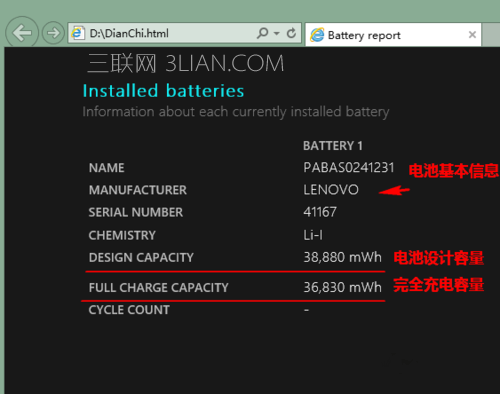Click the 41167 serial value
The width and height of the screenshot is (500, 394).
[320, 212]
